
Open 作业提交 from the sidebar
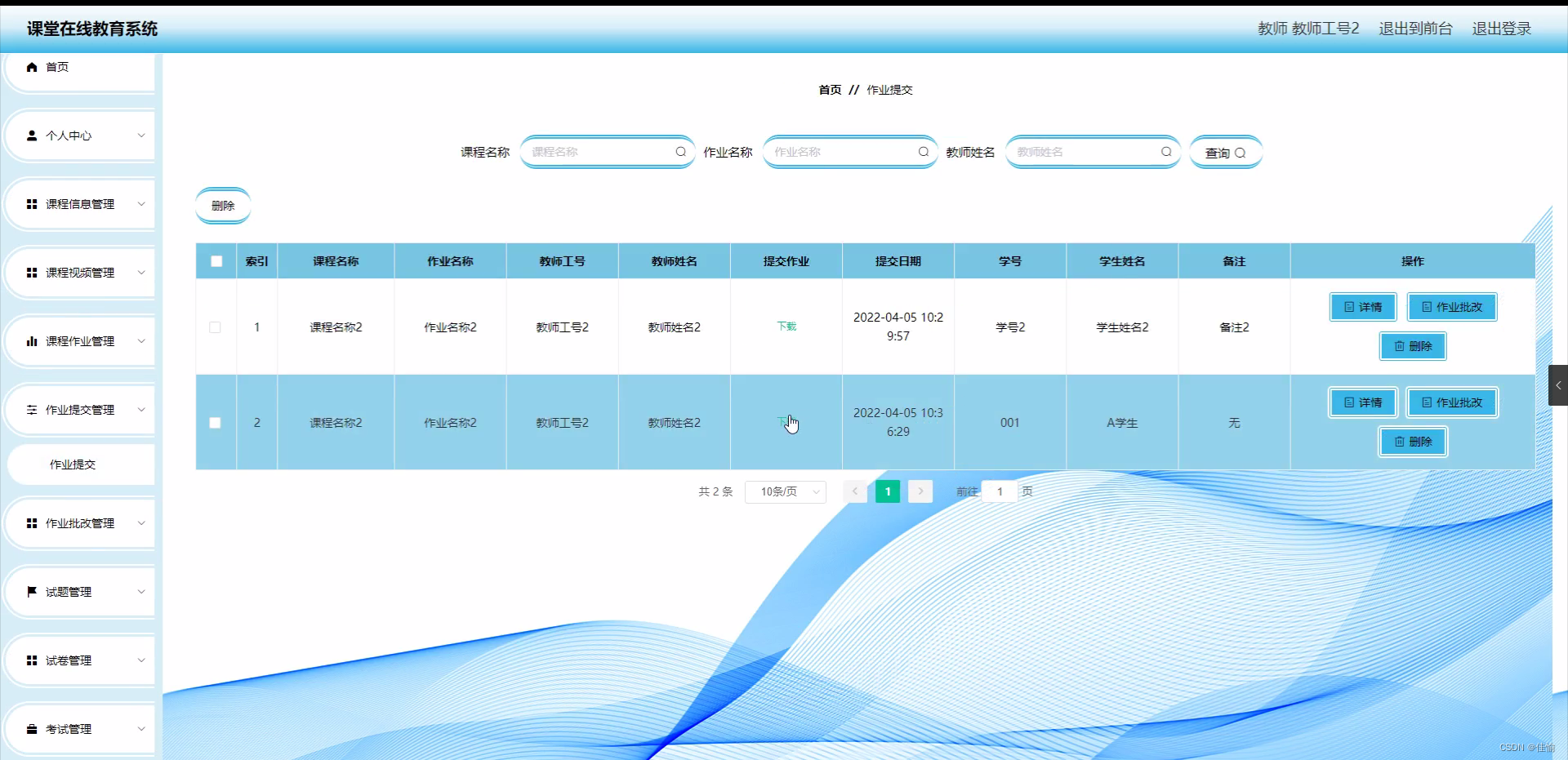click(x=72, y=464)
